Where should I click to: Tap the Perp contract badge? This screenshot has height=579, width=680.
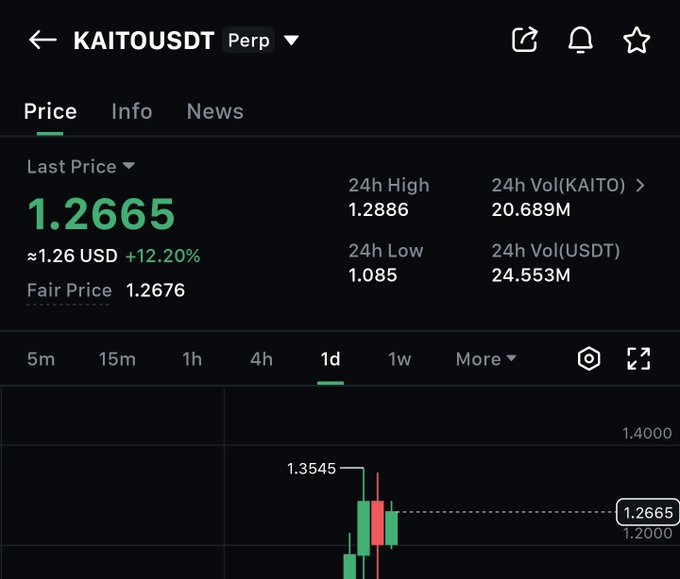coord(248,40)
